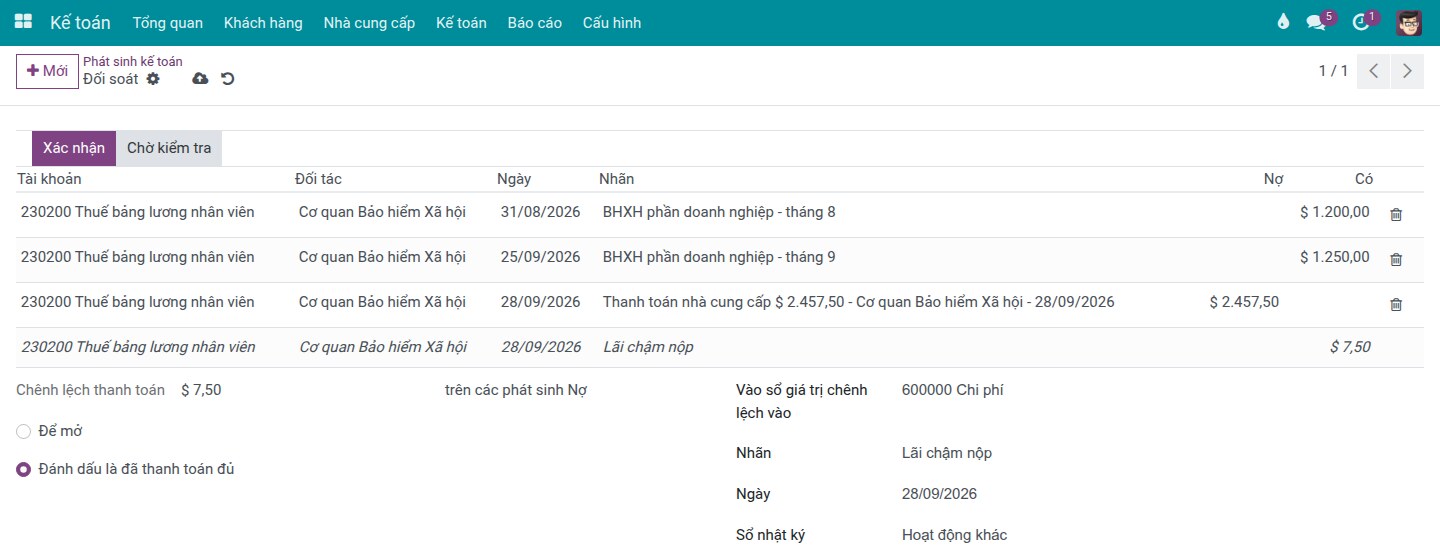The width and height of the screenshot is (1440, 560).
Task: Click the discard changes undo icon
Action: [228, 78]
